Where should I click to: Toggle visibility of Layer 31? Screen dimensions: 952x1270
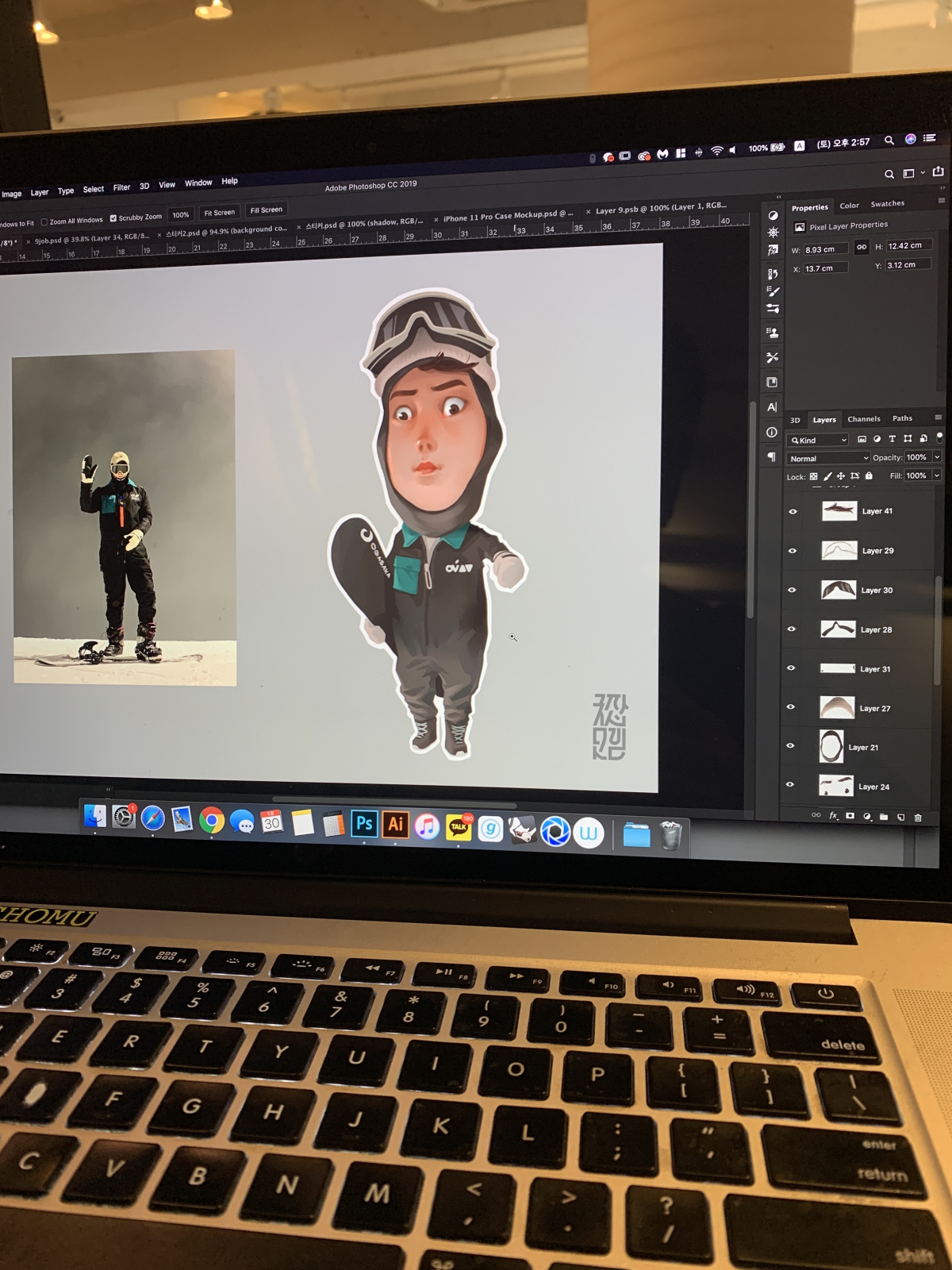(x=791, y=668)
